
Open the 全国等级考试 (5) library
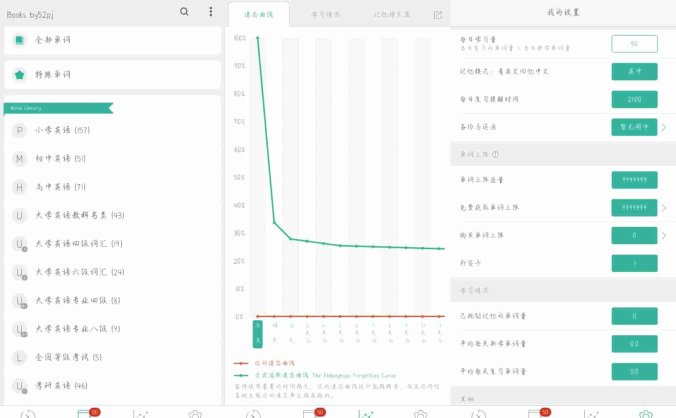click(x=113, y=357)
